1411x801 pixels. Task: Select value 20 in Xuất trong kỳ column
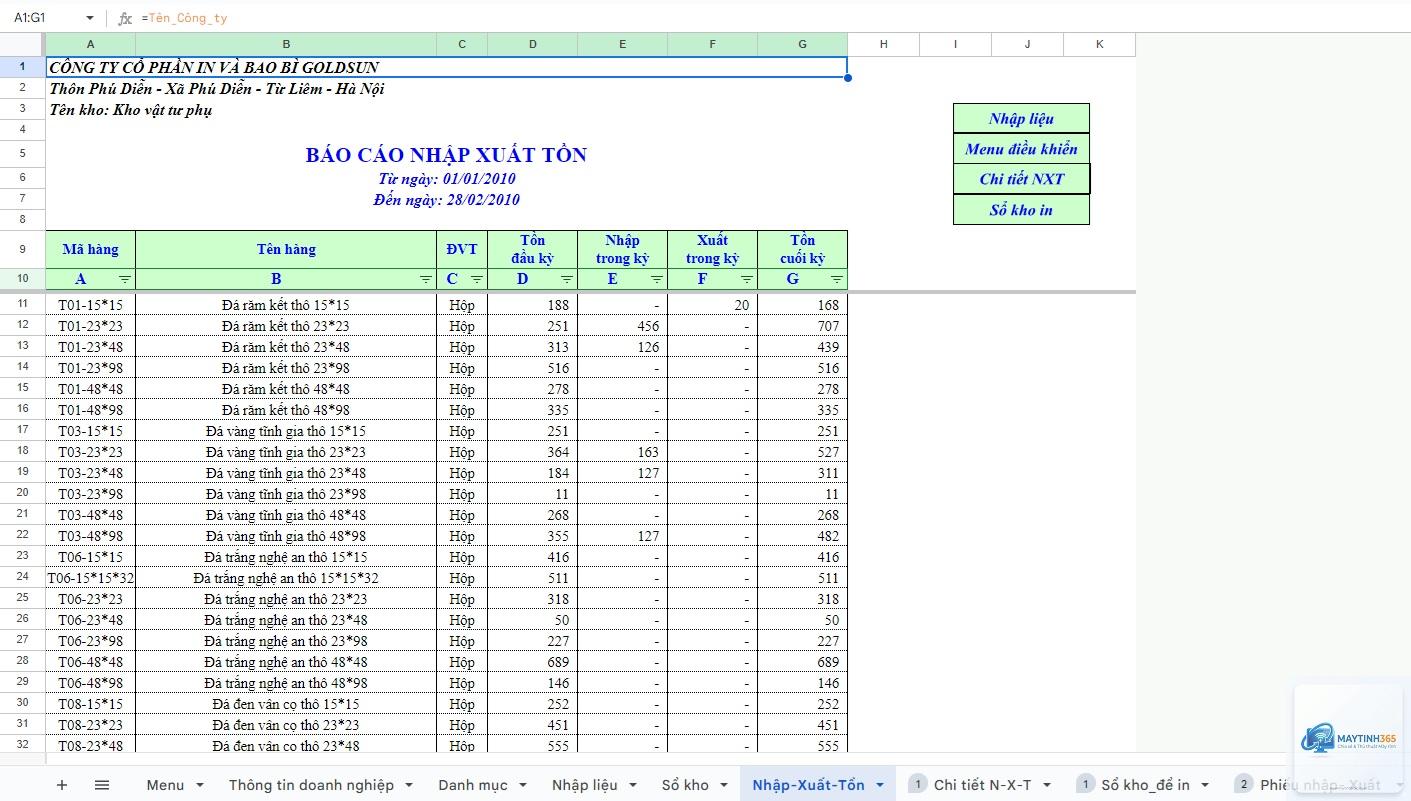pyautogui.click(x=713, y=304)
